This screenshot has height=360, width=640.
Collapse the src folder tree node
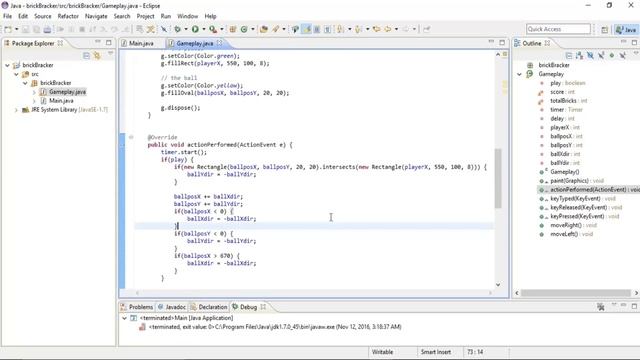[16, 74]
